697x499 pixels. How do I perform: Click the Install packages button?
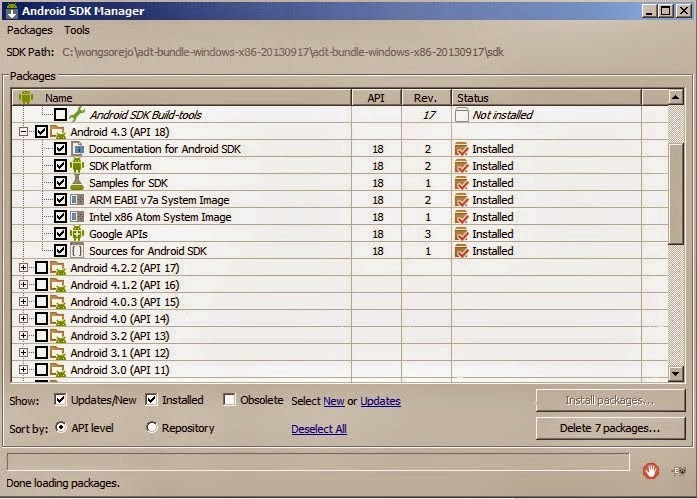[610, 400]
